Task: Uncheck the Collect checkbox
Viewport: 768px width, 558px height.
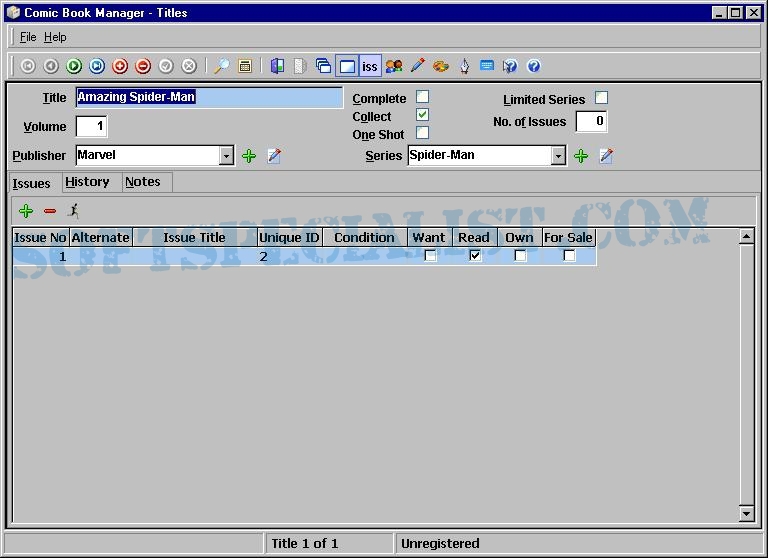Action: (422, 115)
